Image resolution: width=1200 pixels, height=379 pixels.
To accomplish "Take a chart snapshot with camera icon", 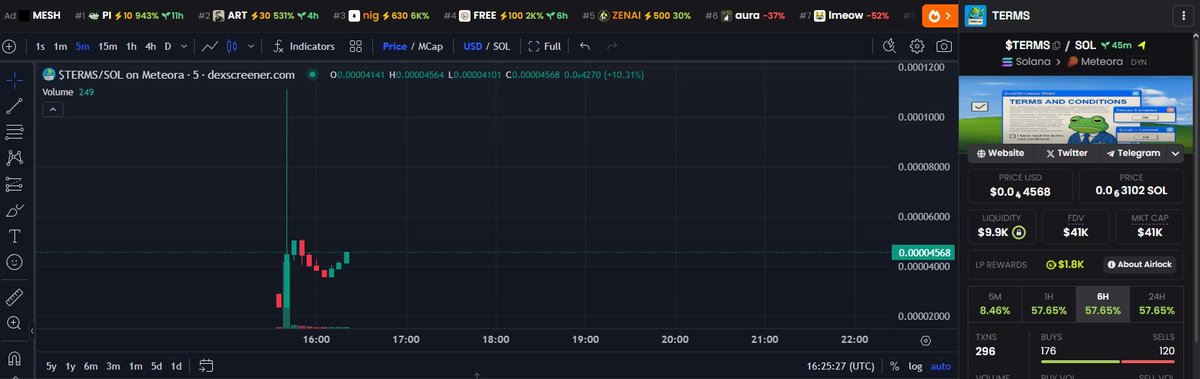I will tap(944, 46).
